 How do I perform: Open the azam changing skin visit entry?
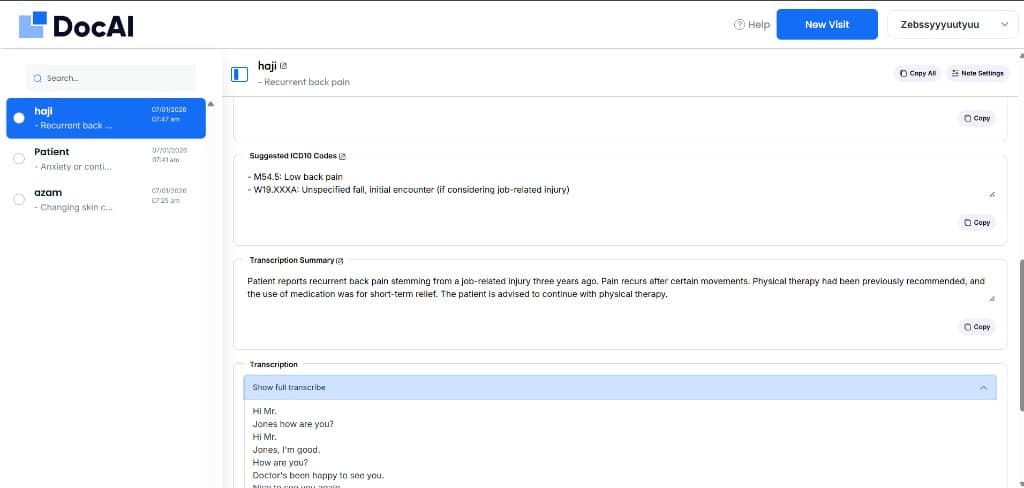click(106, 200)
